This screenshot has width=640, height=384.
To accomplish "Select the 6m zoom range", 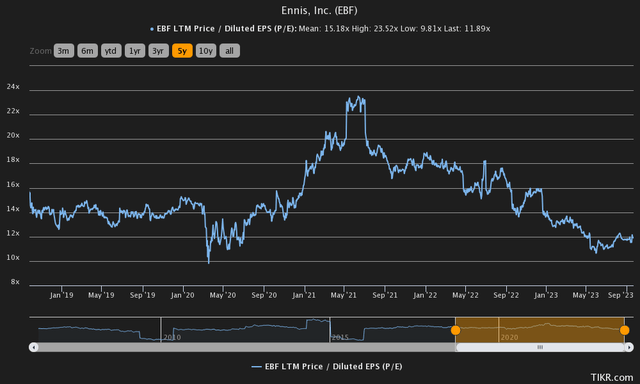I will 87,51.
